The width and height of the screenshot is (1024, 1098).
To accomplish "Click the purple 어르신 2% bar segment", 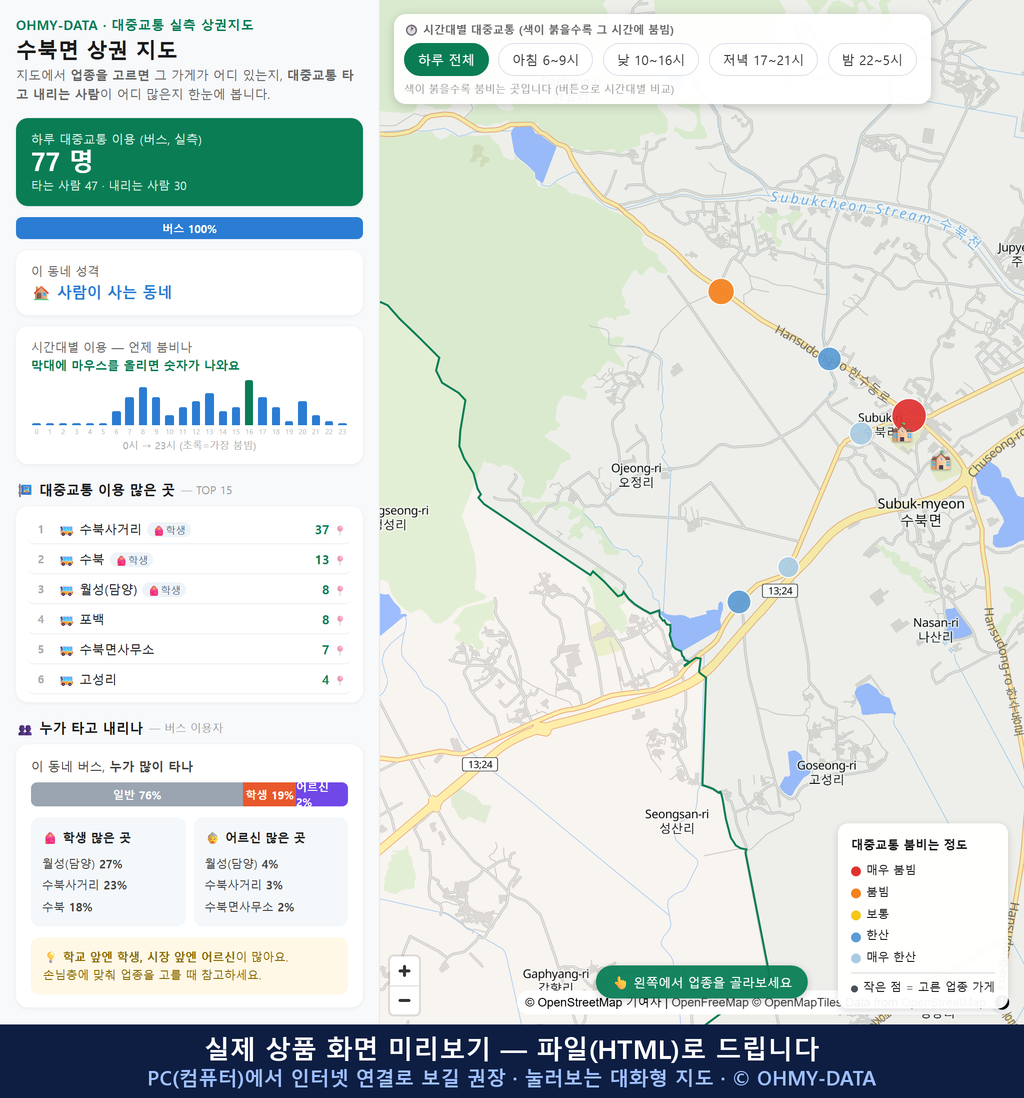I will [322, 795].
